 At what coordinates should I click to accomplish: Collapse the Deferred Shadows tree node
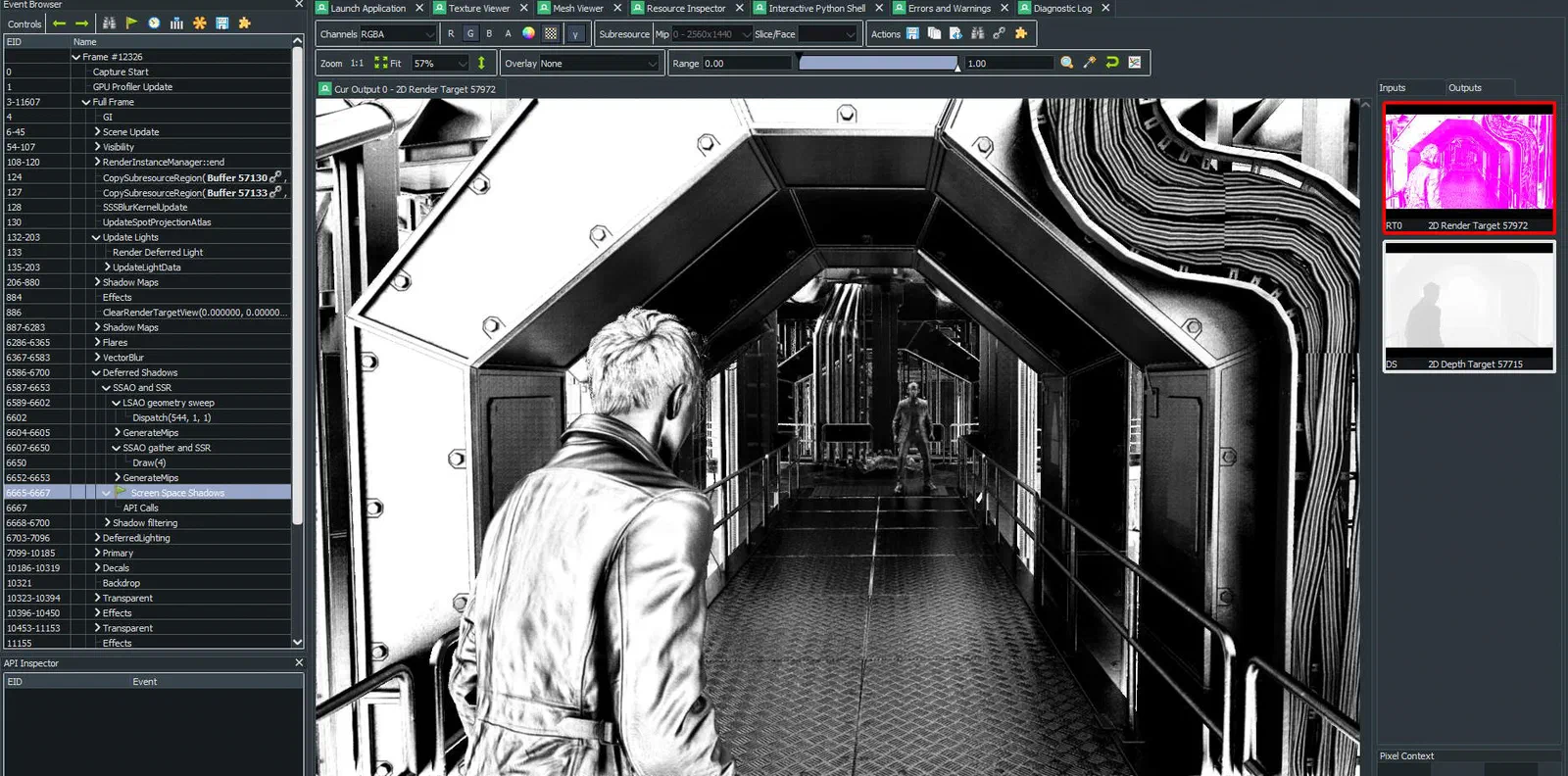(96, 372)
